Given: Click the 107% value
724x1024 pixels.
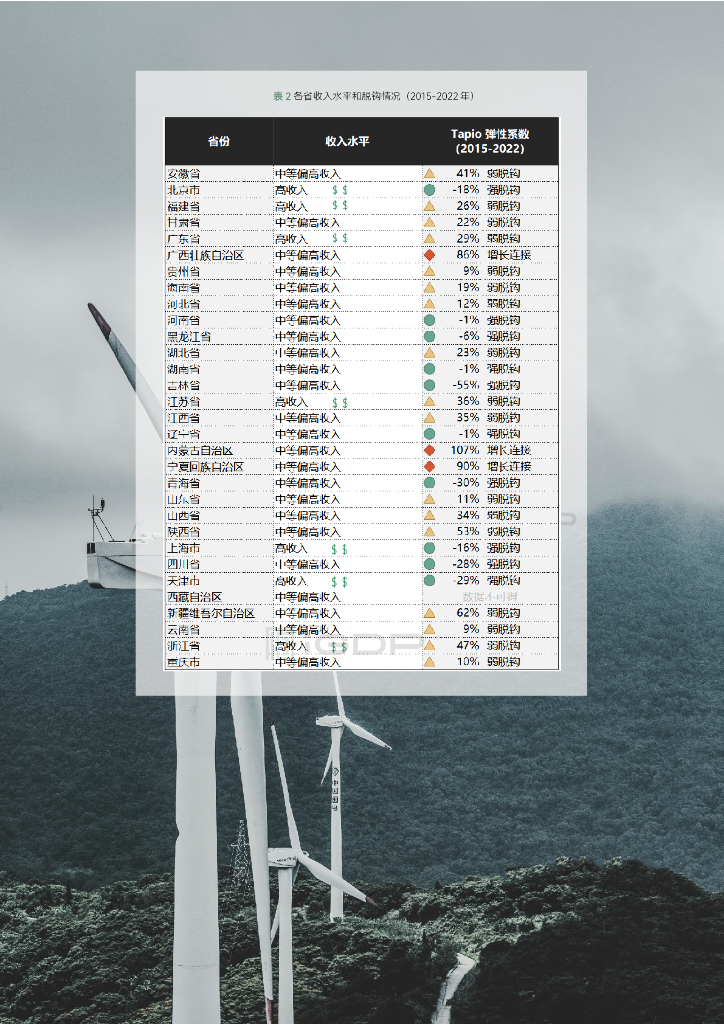Looking at the screenshot, I should click(465, 451).
